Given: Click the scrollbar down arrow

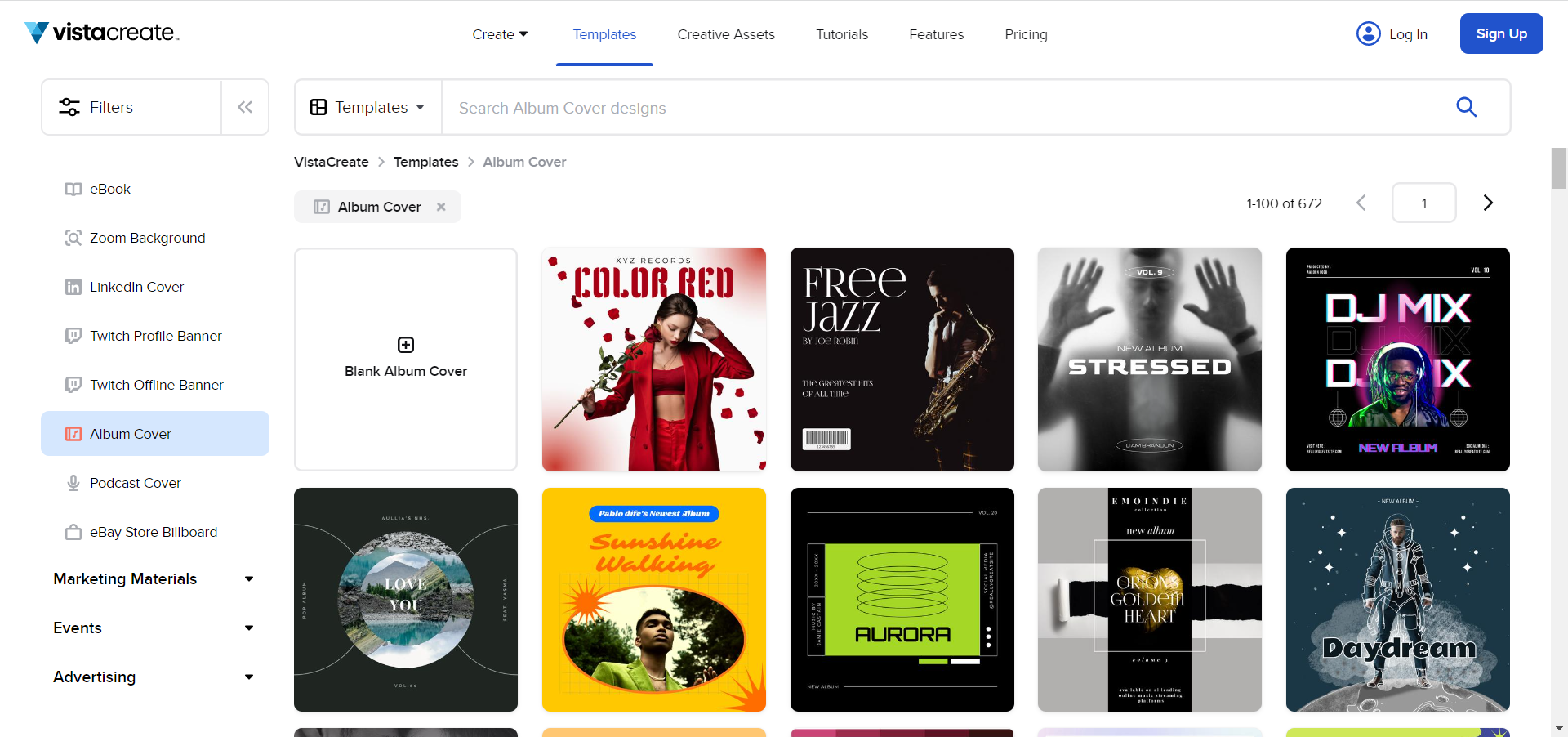Looking at the screenshot, I should coord(1559,728).
